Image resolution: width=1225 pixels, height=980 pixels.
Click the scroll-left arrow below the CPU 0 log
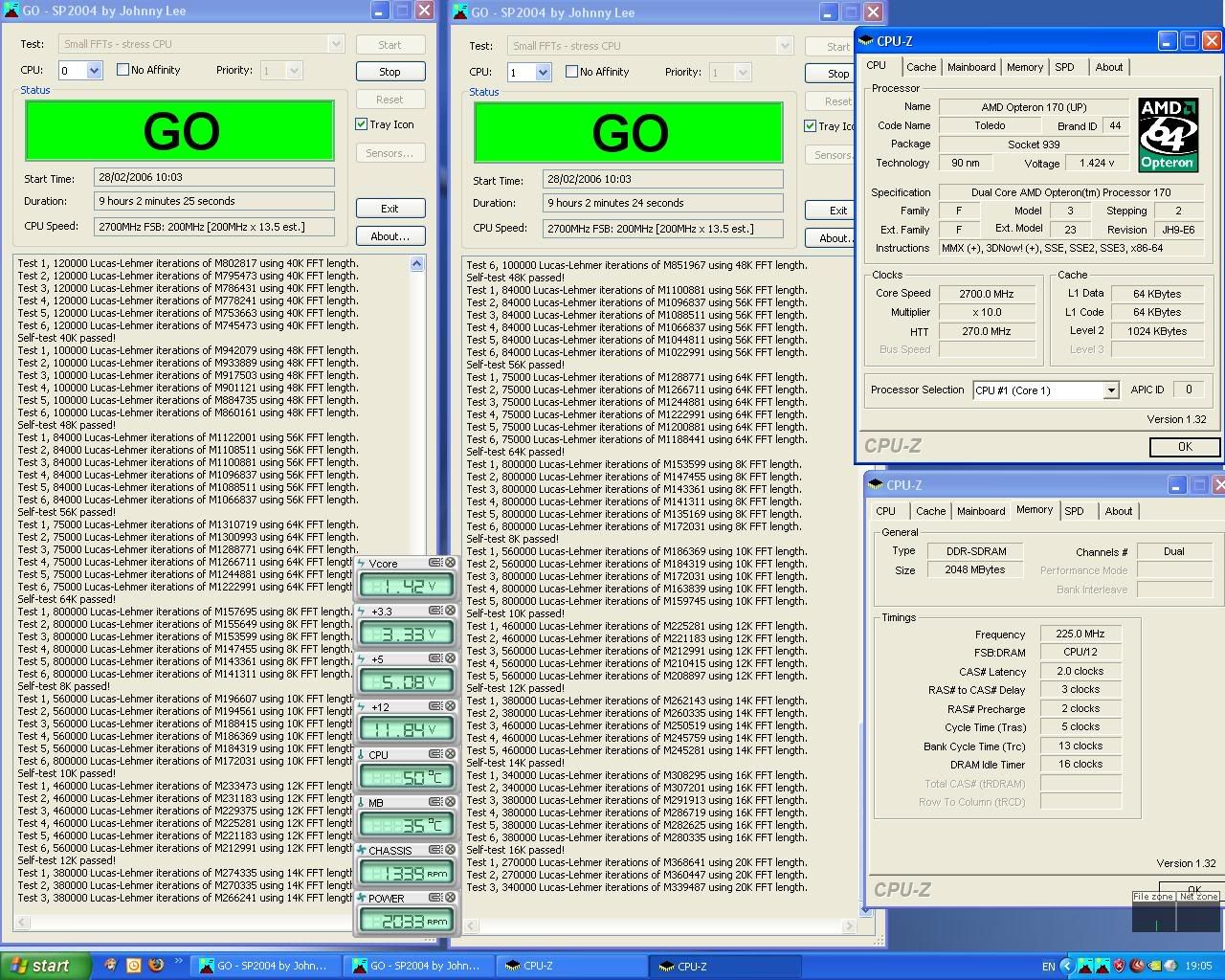pyautogui.click(x=21, y=924)
